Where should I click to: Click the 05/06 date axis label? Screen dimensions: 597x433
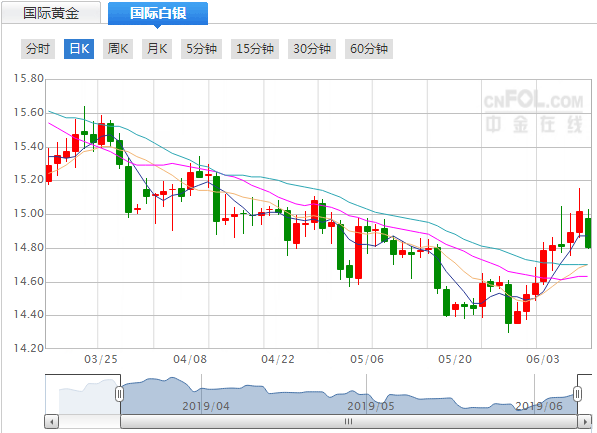click(367, 359)
